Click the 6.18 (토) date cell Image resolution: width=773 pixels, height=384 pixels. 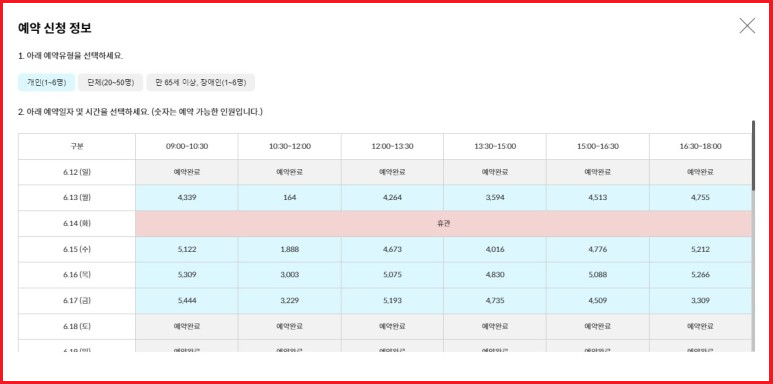[77, 326]
